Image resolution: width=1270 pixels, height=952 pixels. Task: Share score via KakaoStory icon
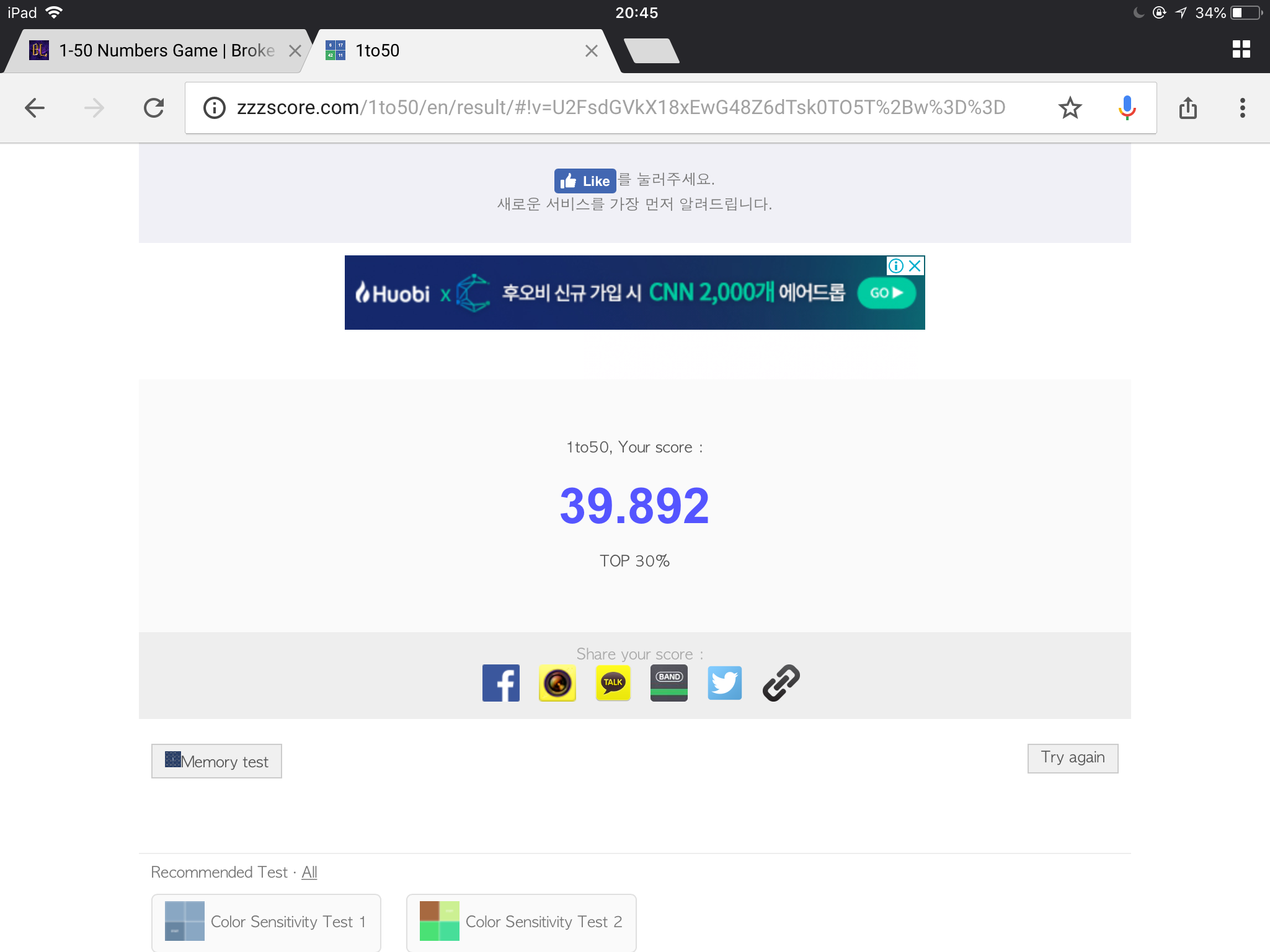click(557, 683)
